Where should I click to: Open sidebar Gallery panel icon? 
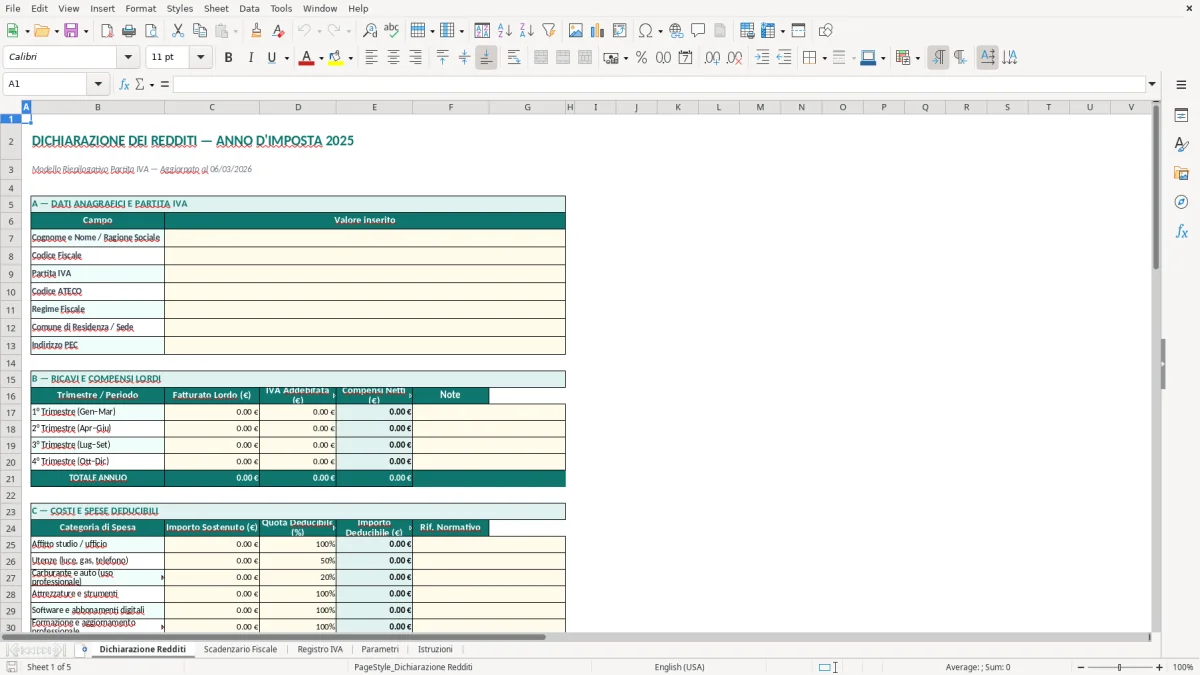tap(1181, 174)
